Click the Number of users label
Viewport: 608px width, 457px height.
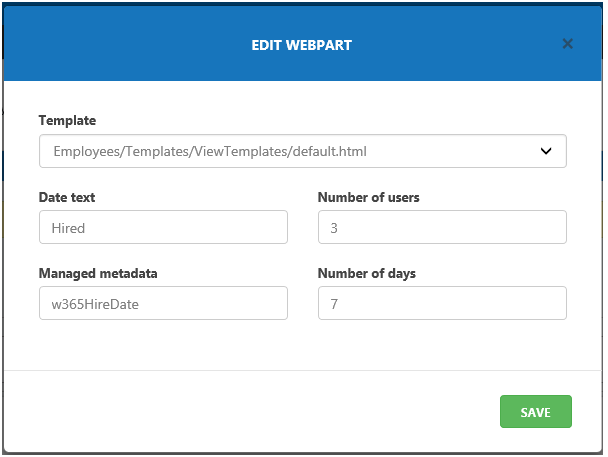pyautogui.click(x=368, y=197)
